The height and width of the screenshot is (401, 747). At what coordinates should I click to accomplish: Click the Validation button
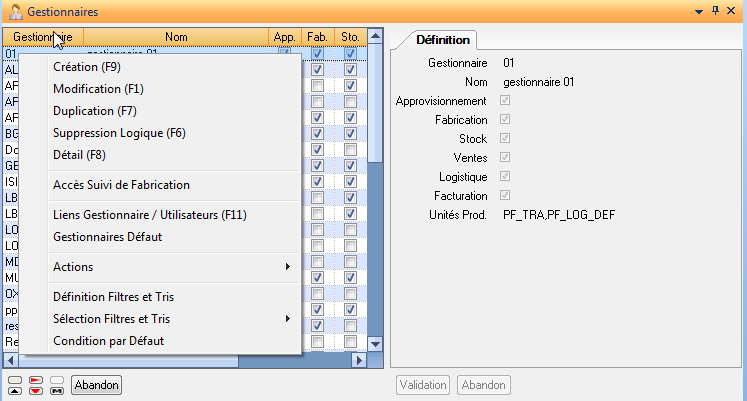tap(422, 385)
